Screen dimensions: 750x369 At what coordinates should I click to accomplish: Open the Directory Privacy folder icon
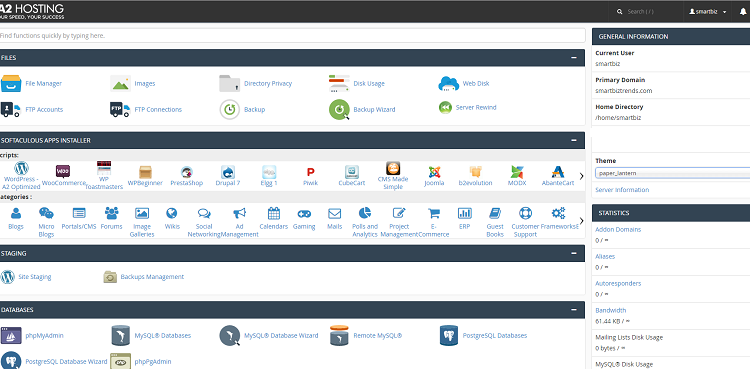tap(230, 83)
